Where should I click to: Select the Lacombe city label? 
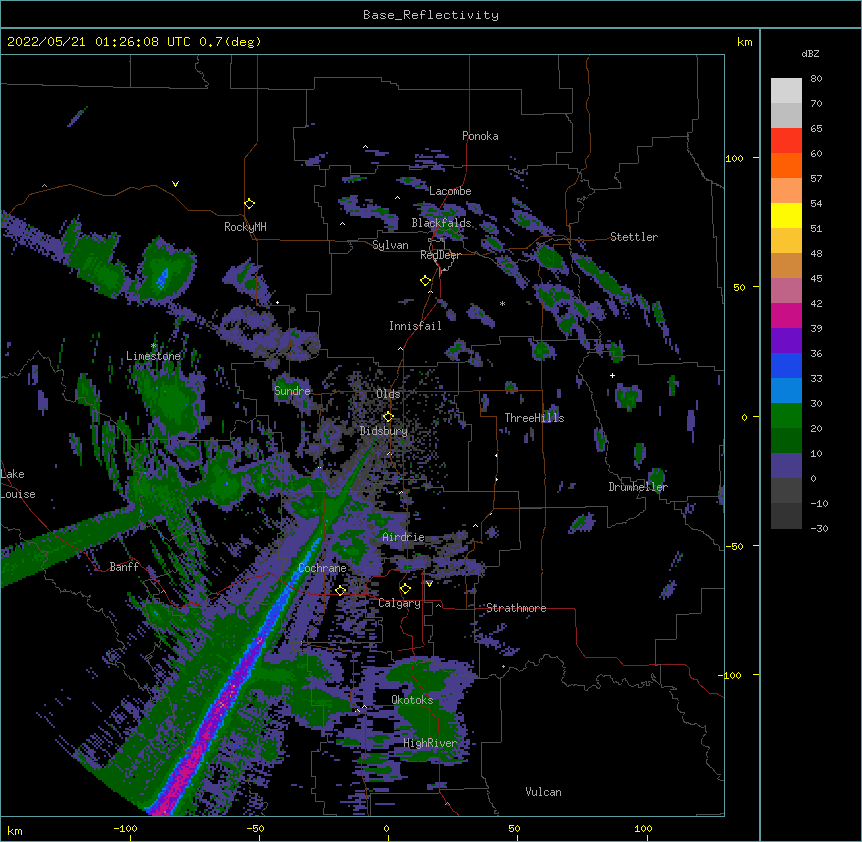click(x=450, y=191)
